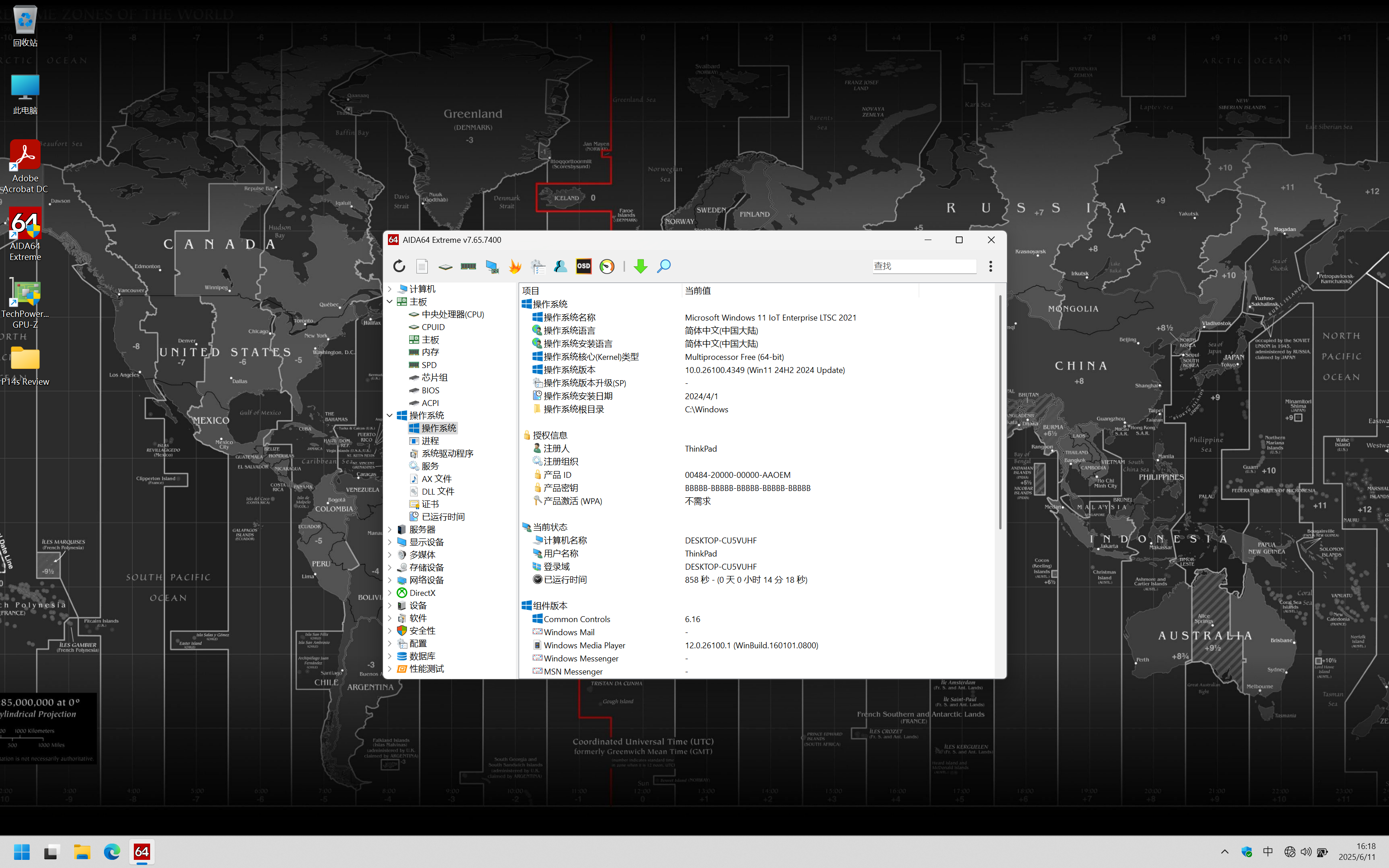Show hidden tray icons chevron
The image size is (1389, 868).
[x=1224, y=852]
